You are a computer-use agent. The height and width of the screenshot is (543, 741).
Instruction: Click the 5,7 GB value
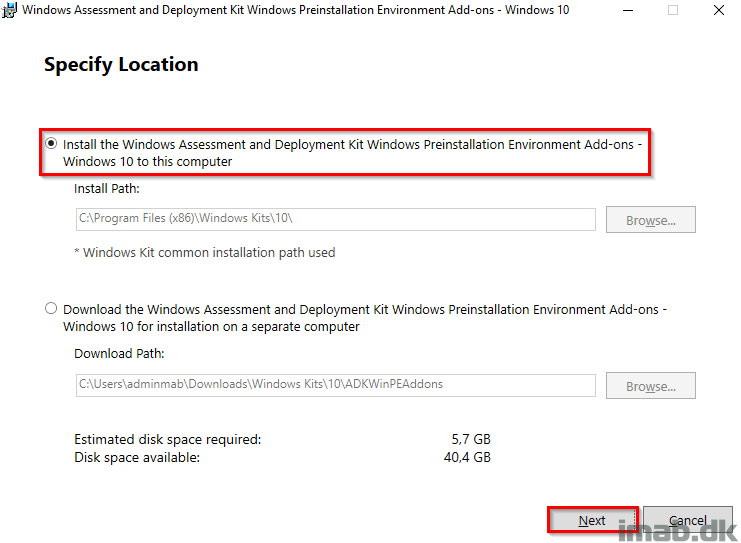(x=471, y=440)
